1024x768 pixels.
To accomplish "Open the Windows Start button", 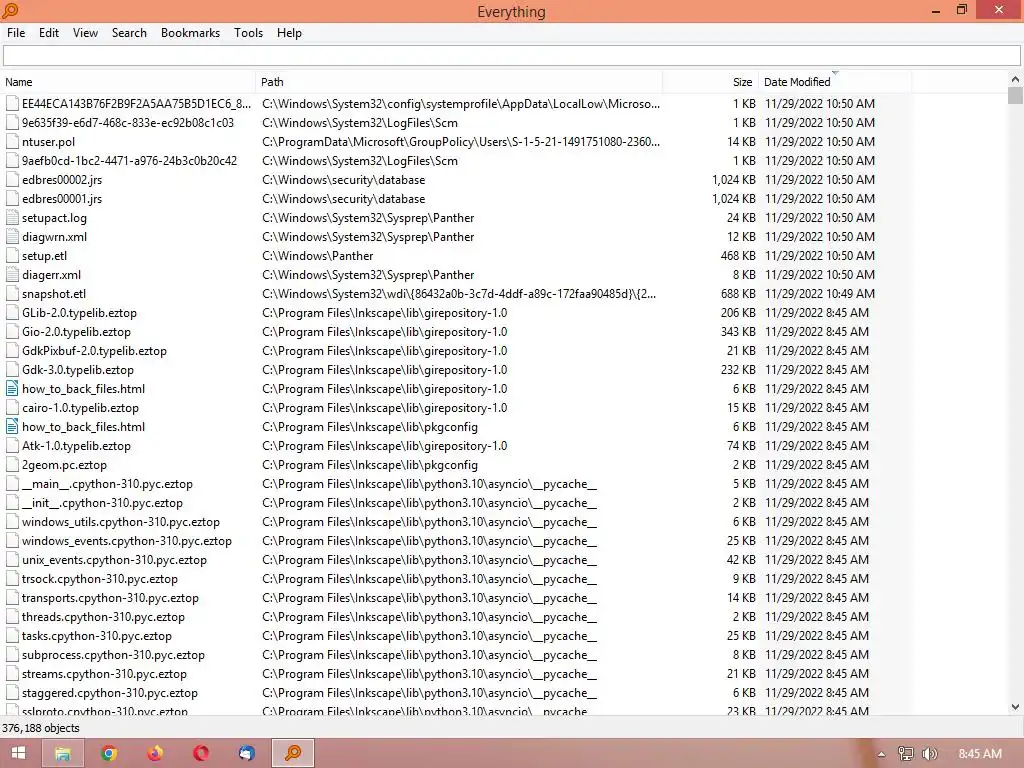I will coord(18,753).
